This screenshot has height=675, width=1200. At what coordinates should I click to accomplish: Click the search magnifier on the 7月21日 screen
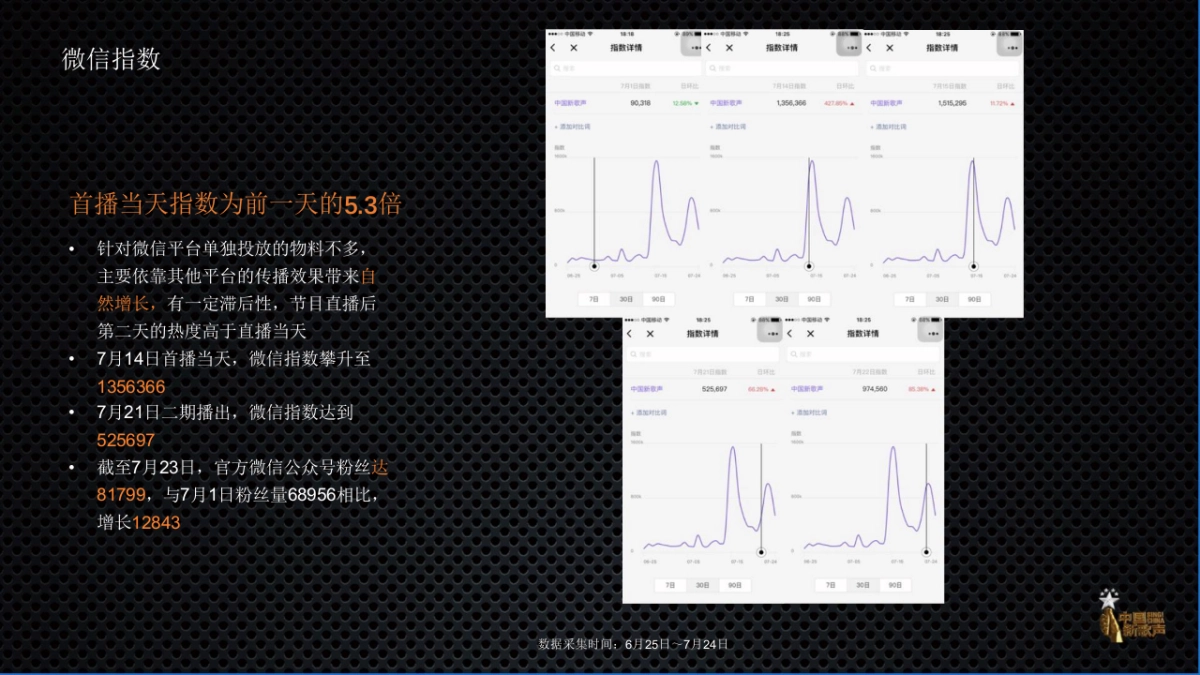coord(635,354)
